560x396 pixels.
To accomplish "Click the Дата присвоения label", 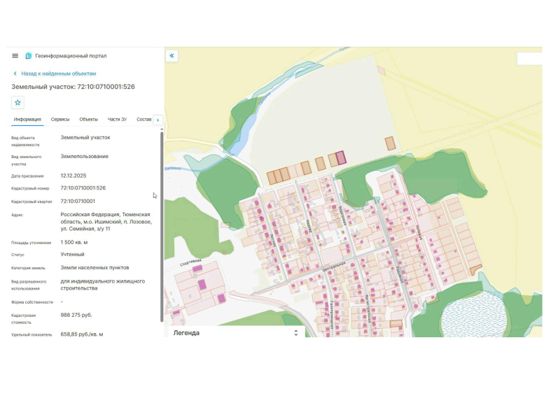I will coord(27,176).
